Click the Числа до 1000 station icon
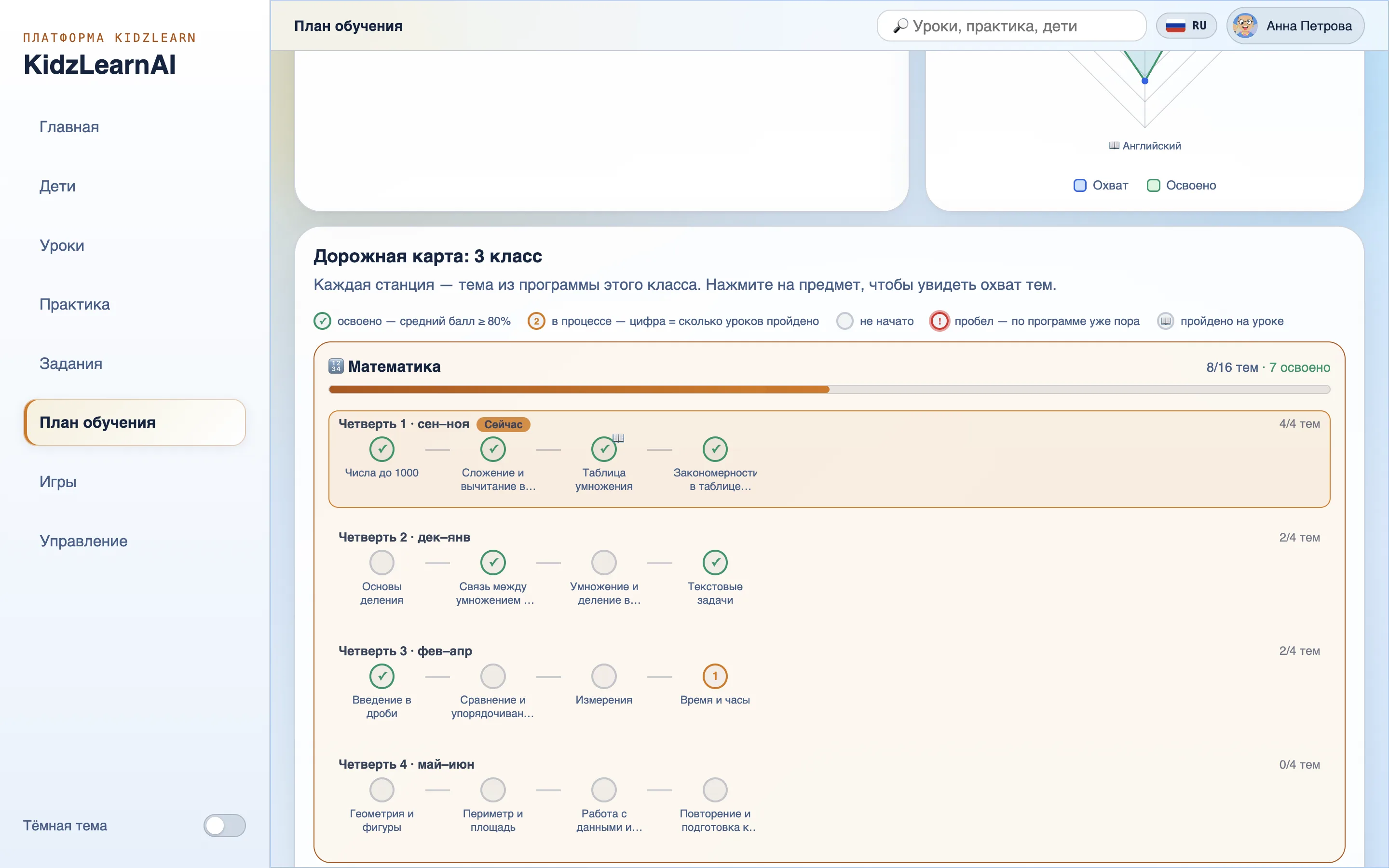The width and height of the screenshot is (1389, 868). click(x=381, y=449)
